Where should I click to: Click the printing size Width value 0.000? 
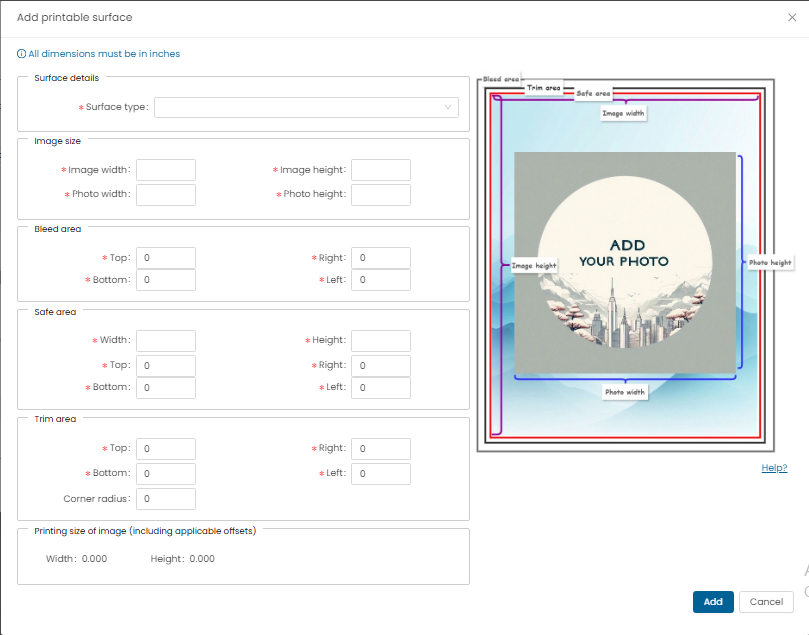94,559
